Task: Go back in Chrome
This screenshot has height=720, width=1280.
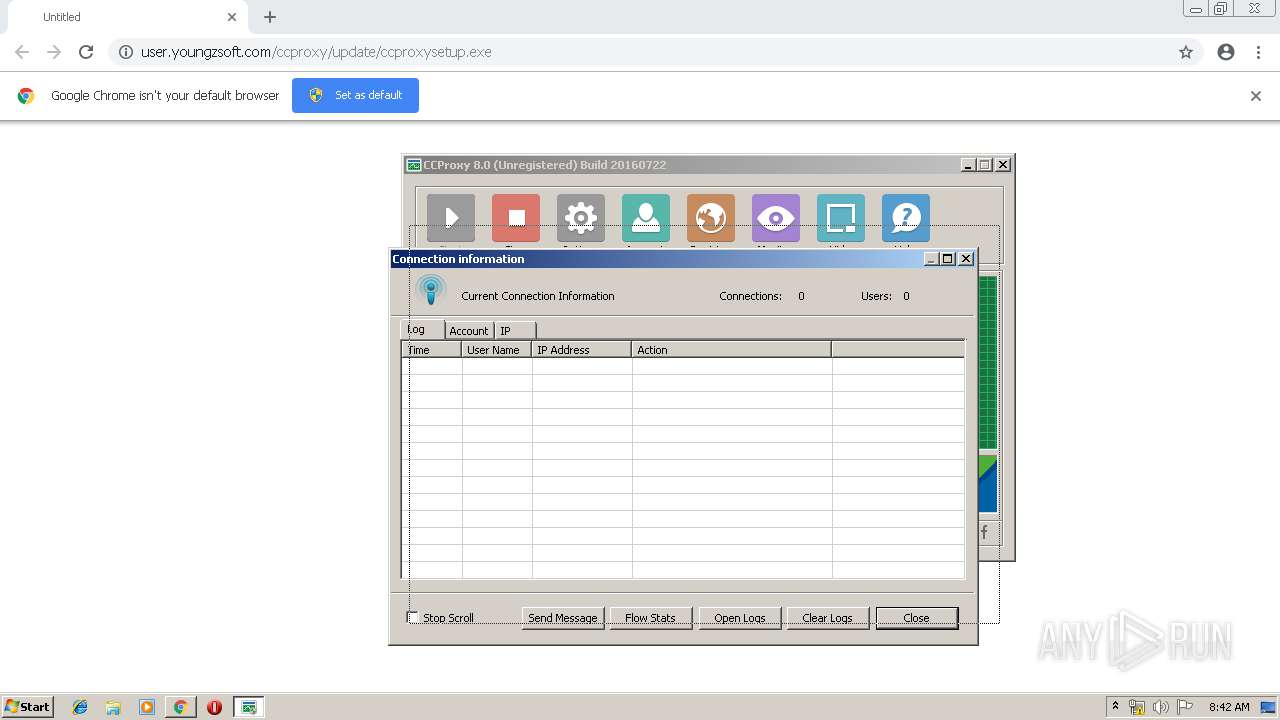Action: (x=22, y=52)
